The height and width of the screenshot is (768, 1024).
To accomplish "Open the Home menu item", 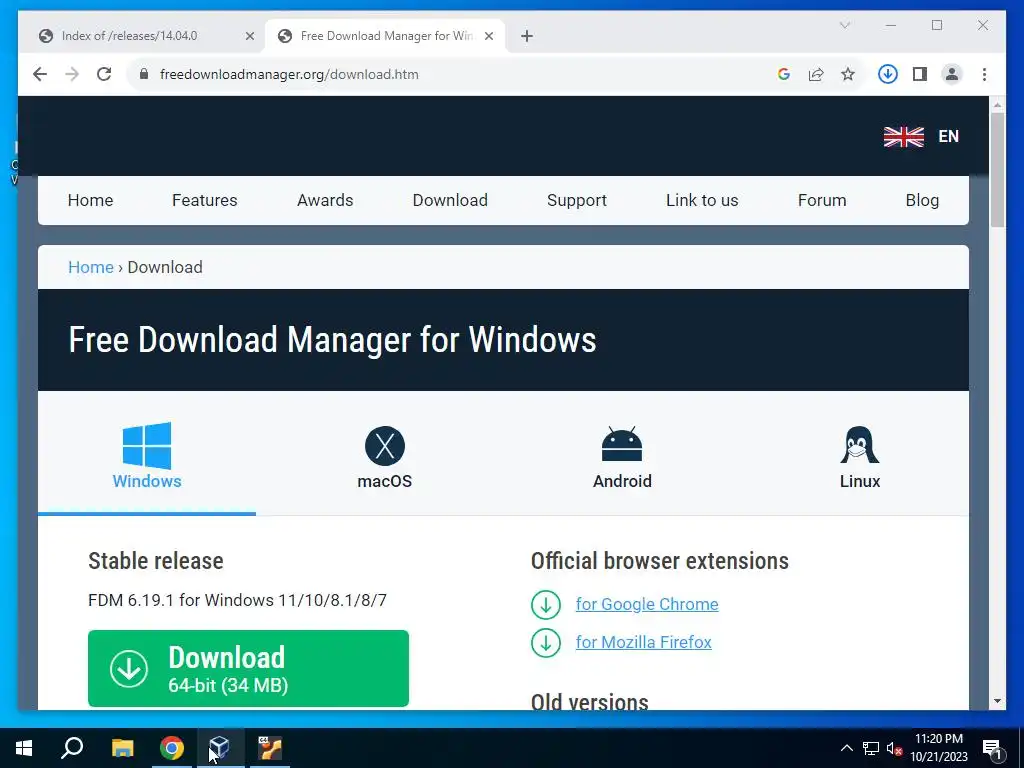I will 90,200.
